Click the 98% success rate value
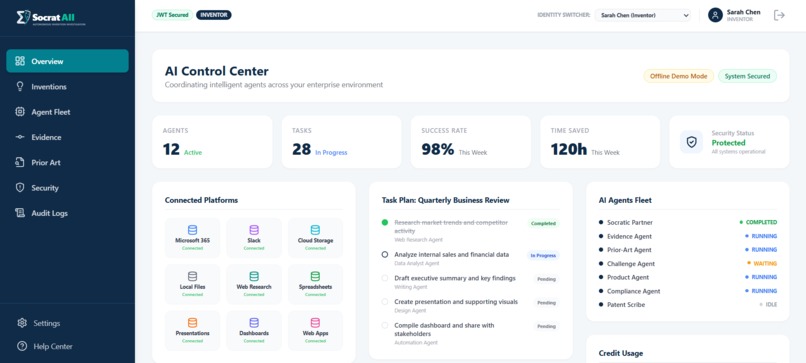Screen dimensions: 806x363 point(437,150)
